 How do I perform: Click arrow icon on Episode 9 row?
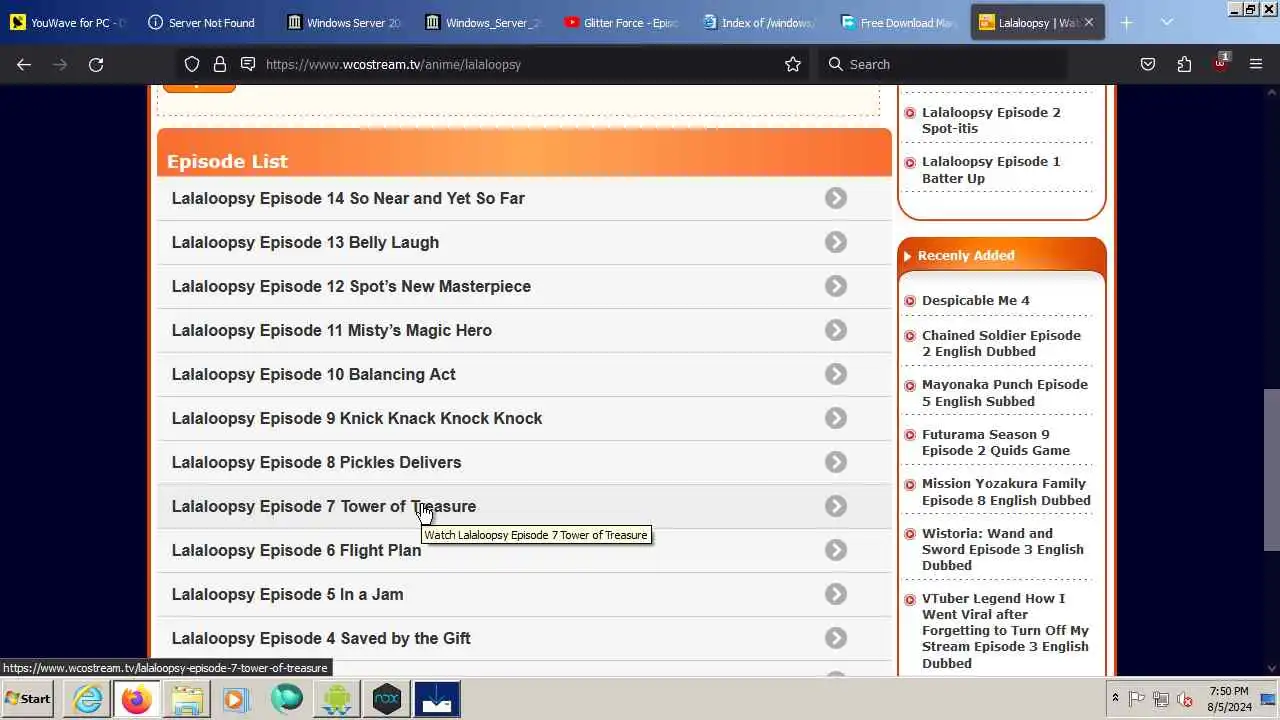coord(836,418)
